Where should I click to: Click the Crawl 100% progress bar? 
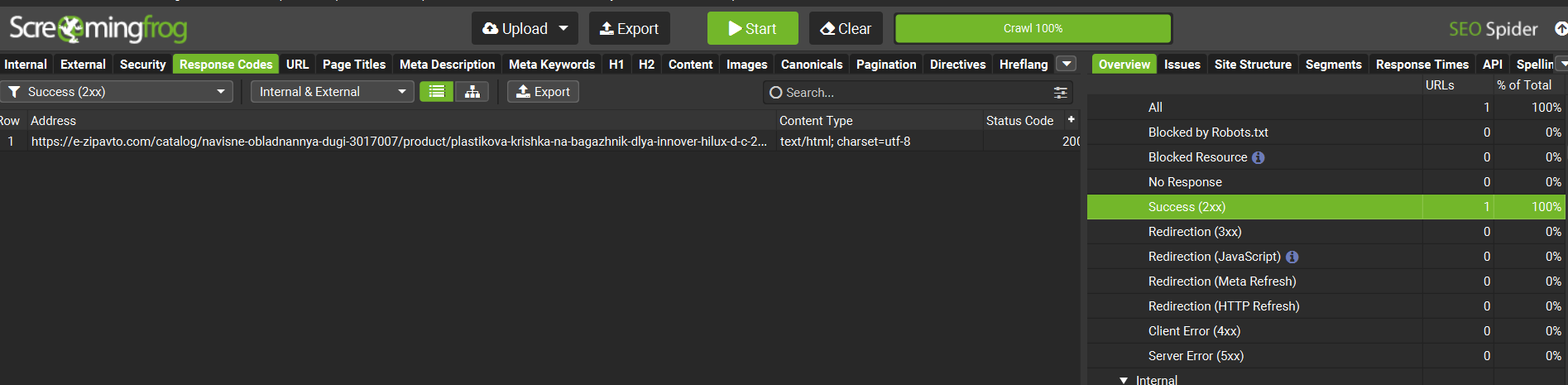[1033, 29]
